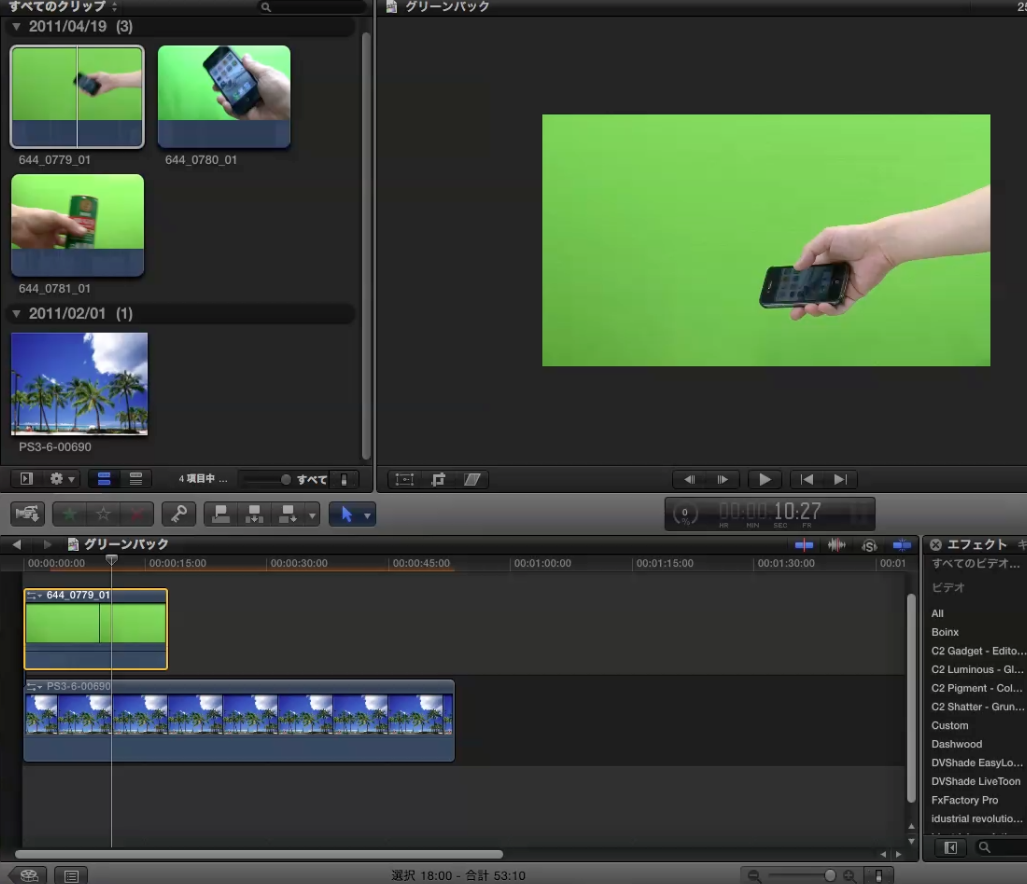Switch the browser to list view
1027x884 pixels.
point(136,479)
